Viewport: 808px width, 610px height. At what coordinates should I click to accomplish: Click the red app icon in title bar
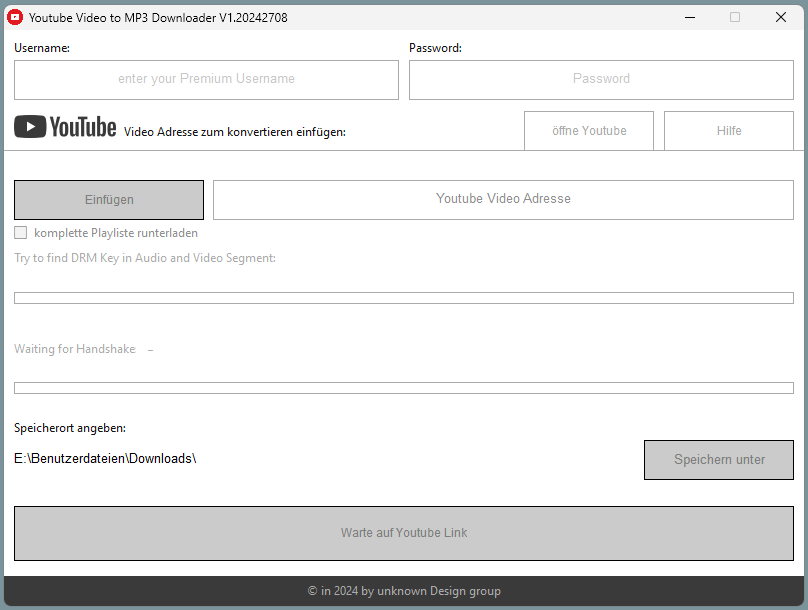pos(15,18)
